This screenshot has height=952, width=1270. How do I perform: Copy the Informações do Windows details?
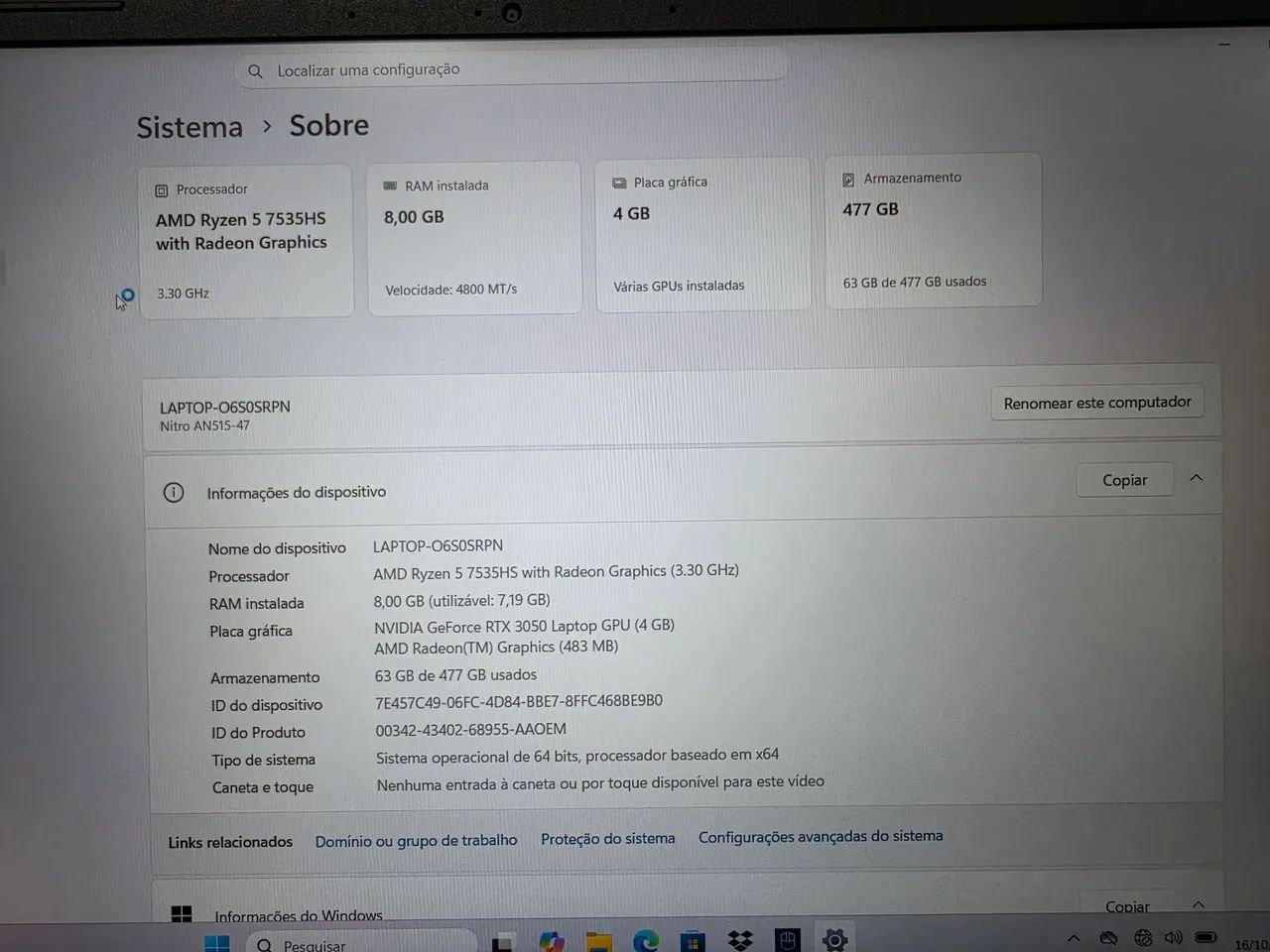coord(1127,906)
